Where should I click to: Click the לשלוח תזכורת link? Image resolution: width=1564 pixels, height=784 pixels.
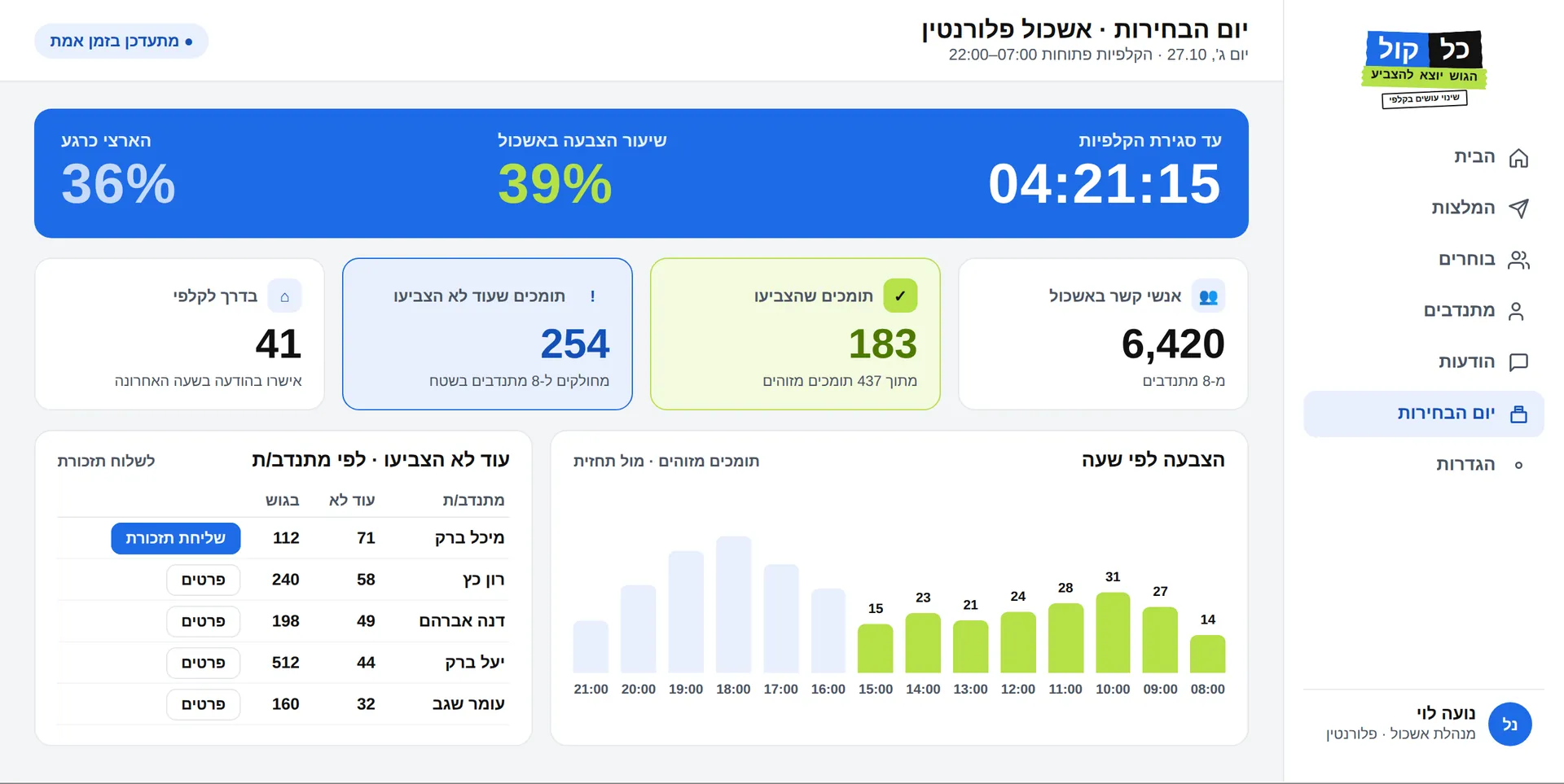[106, 461]
